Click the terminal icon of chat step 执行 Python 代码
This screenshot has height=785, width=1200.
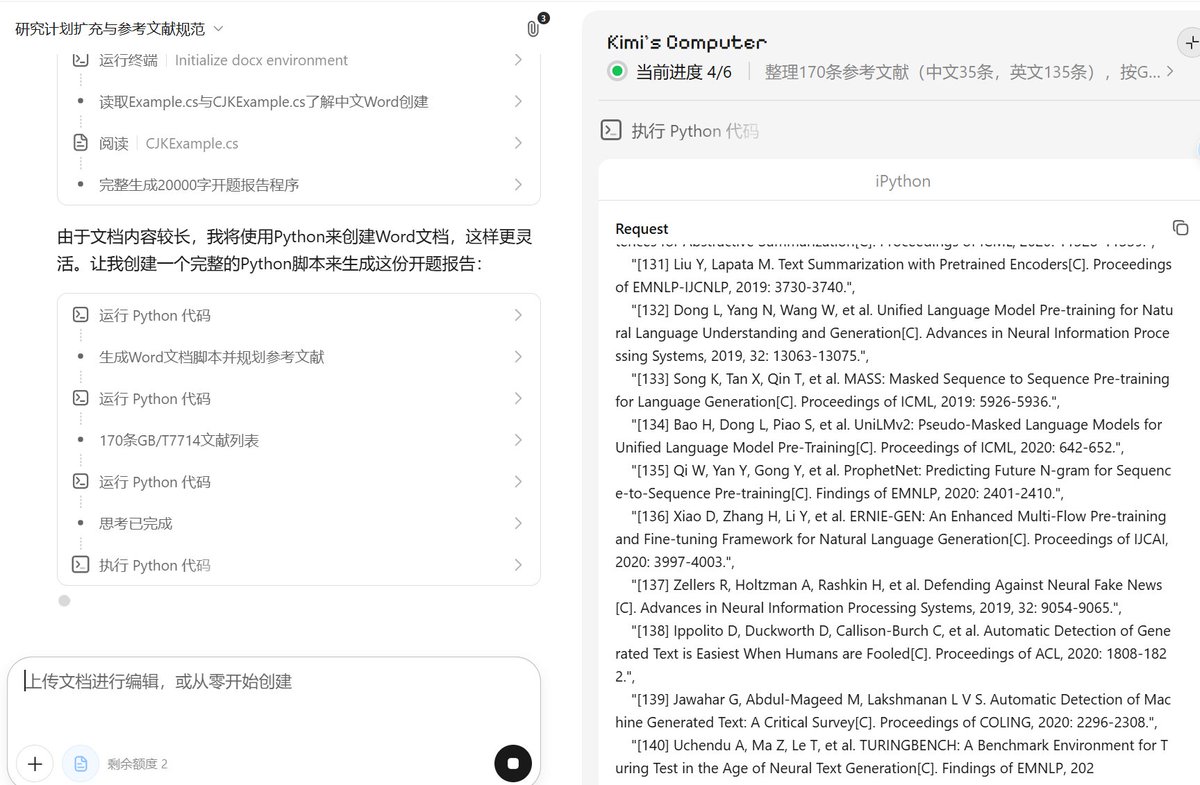coord(81,565)
